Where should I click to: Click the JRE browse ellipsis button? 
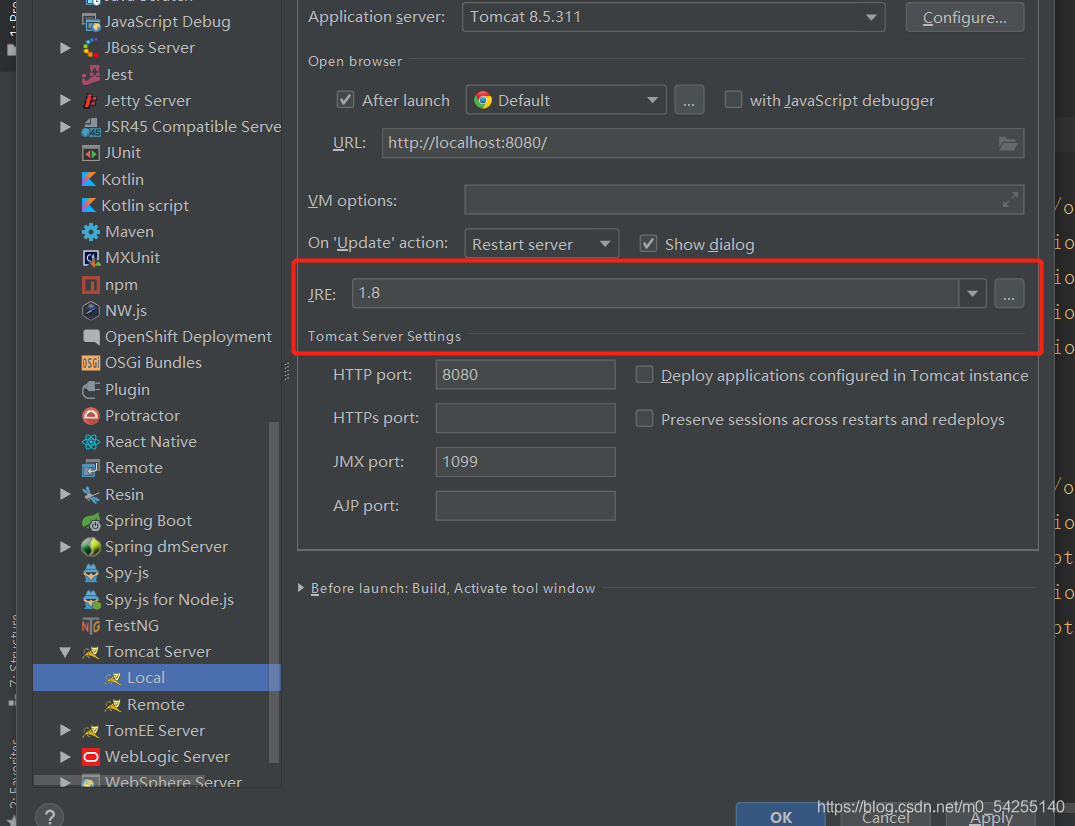pos(1008,293)
